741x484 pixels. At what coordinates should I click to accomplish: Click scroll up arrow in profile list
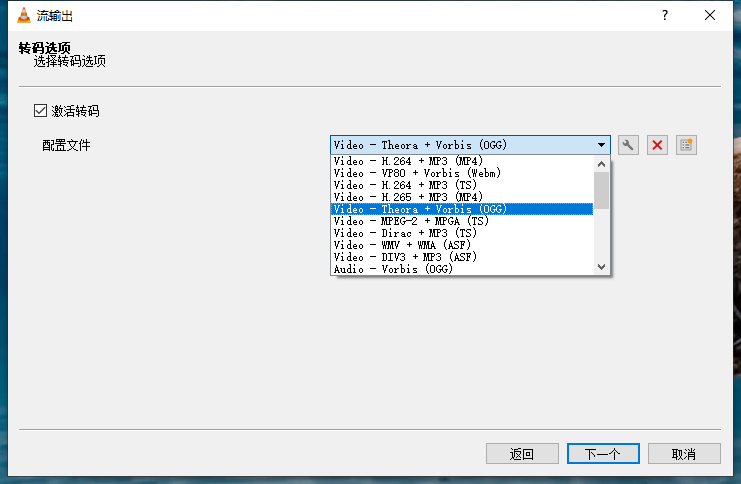click(601, 164)
